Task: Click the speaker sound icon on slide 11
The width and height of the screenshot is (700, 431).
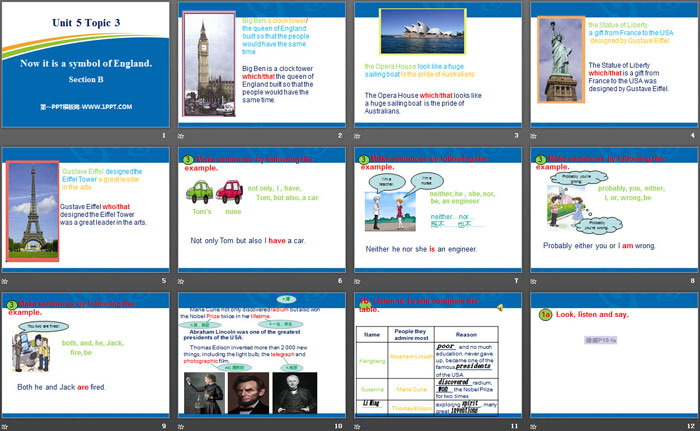Action: point(498,307)
